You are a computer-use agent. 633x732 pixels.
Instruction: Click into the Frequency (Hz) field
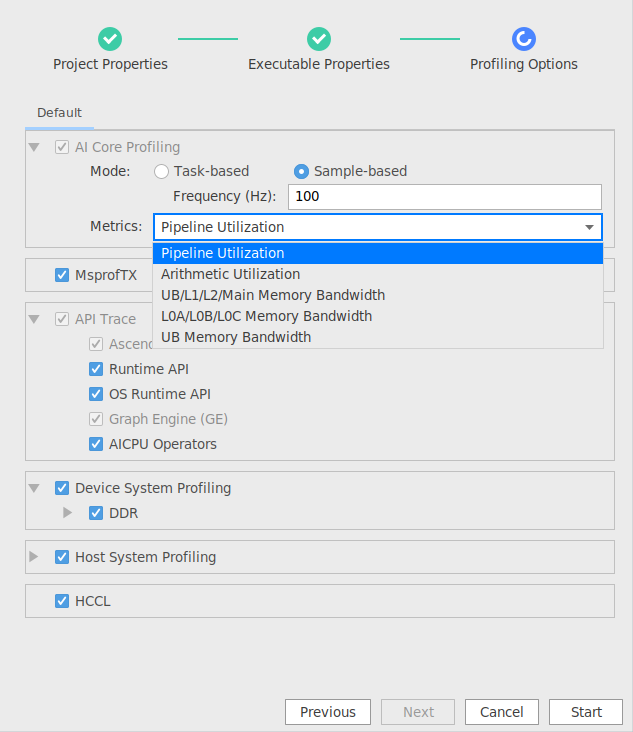[444, 197]
